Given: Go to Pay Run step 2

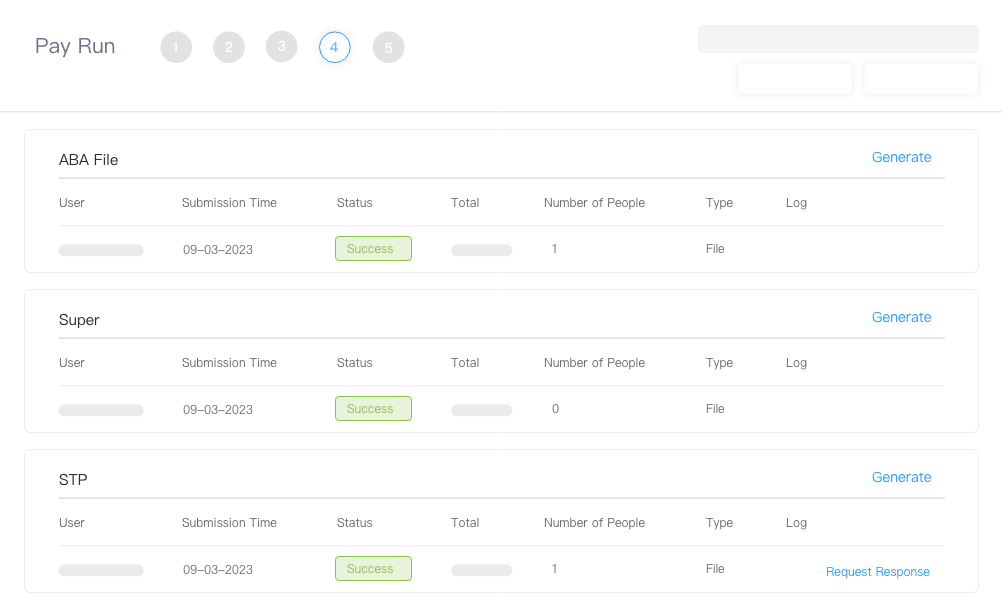Looking at the screenshot, I should point(229,47).
